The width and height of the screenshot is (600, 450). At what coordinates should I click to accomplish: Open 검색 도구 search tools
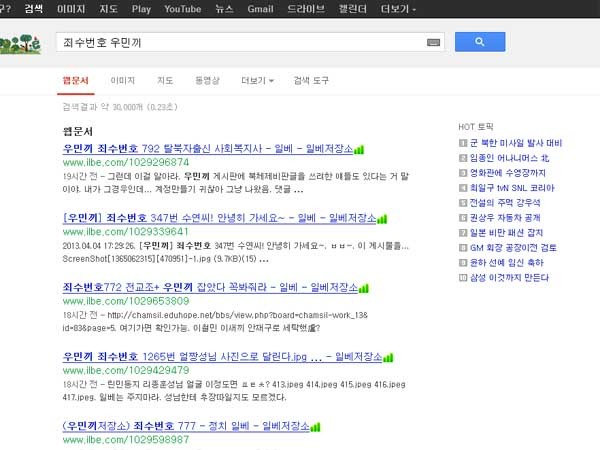click(x=311, y=80)
